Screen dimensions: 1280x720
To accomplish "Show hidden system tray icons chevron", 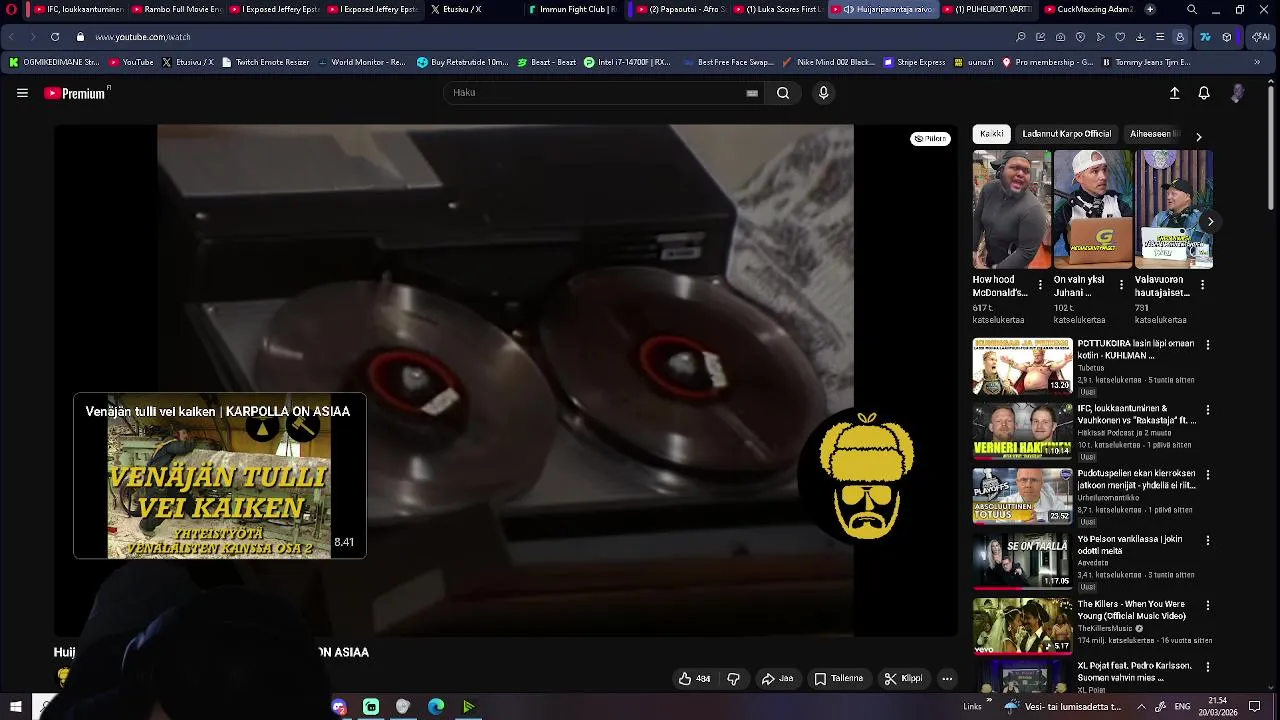I will pos(1141,707).
